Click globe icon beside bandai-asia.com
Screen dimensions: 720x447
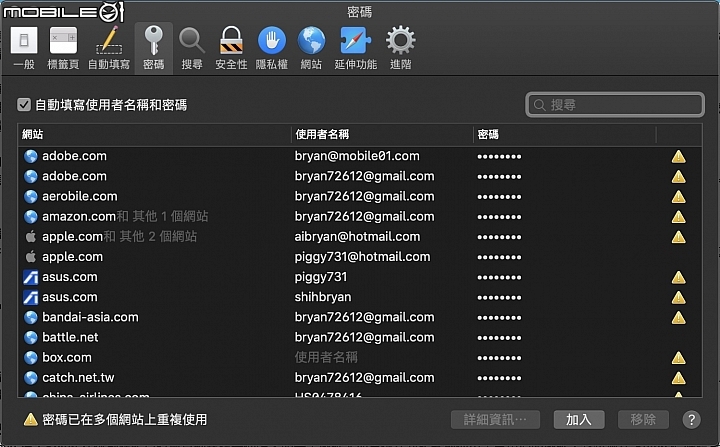[30, 317]
